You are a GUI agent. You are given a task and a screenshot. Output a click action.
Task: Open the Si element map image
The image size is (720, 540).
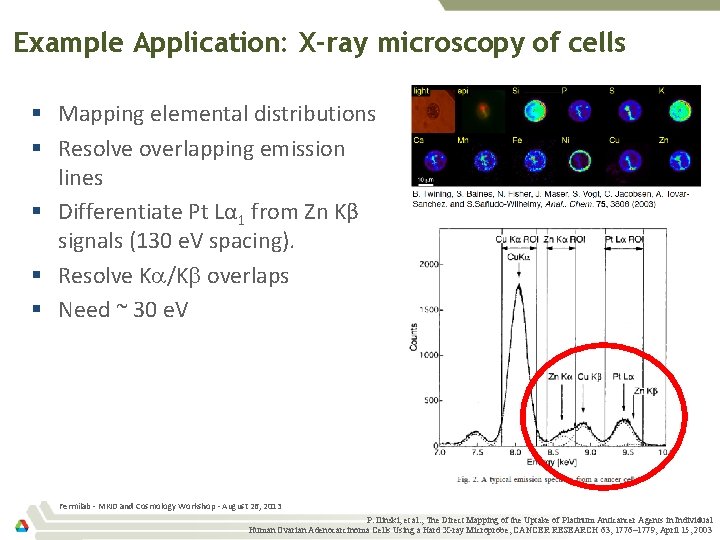click(534, 111)
